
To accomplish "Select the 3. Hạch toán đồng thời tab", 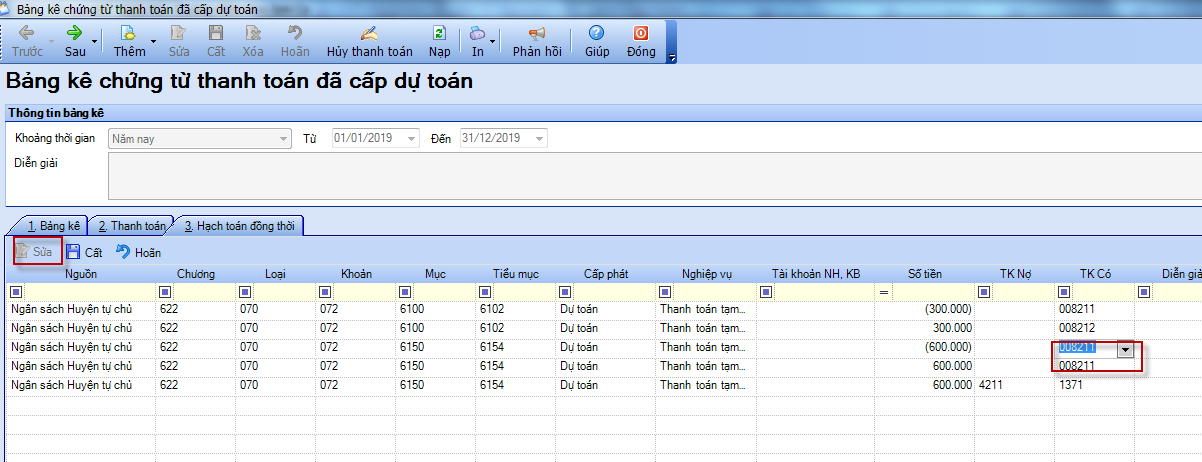I will (x=238, y=226).
